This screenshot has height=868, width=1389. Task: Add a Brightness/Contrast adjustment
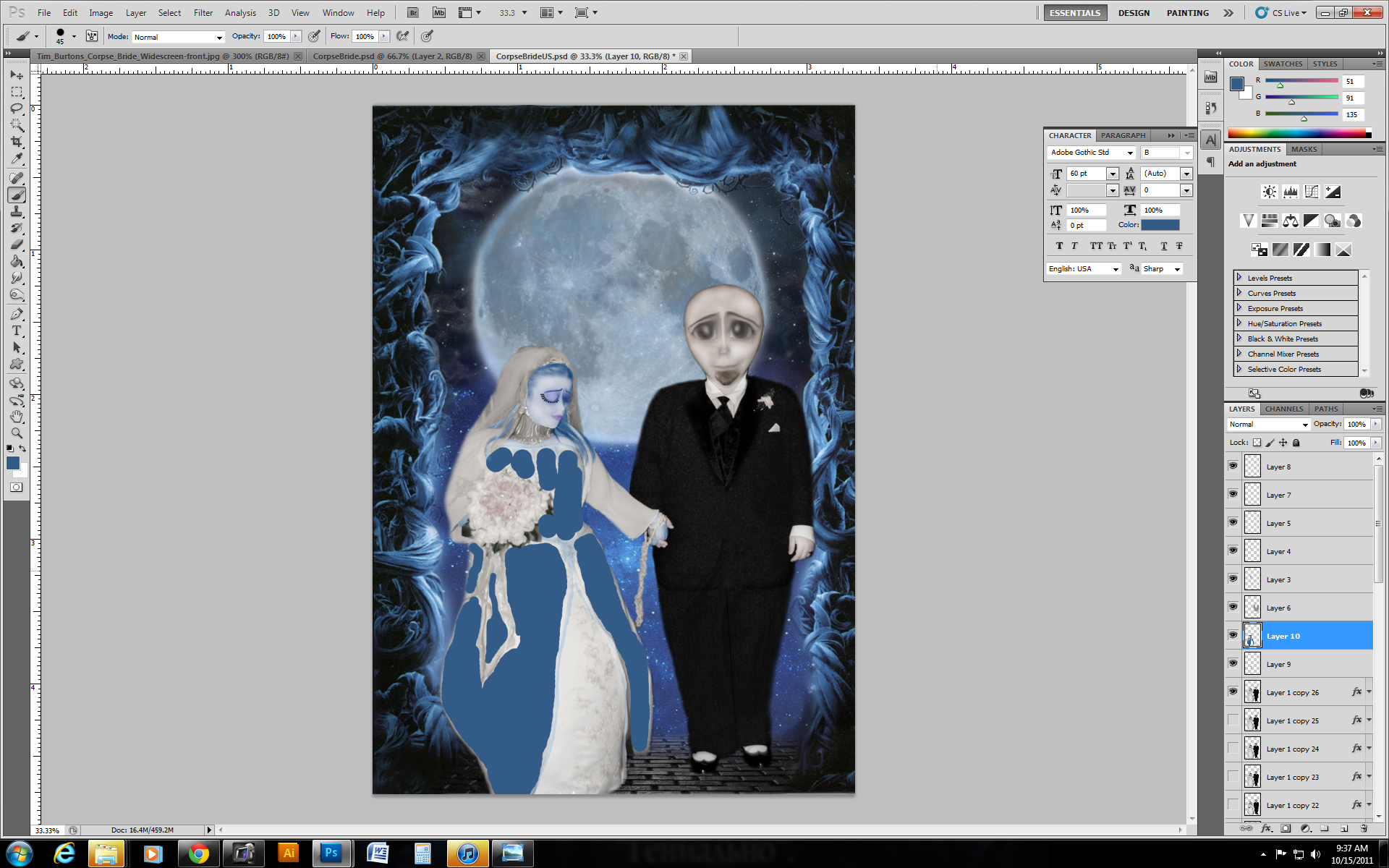(1269, 192)
